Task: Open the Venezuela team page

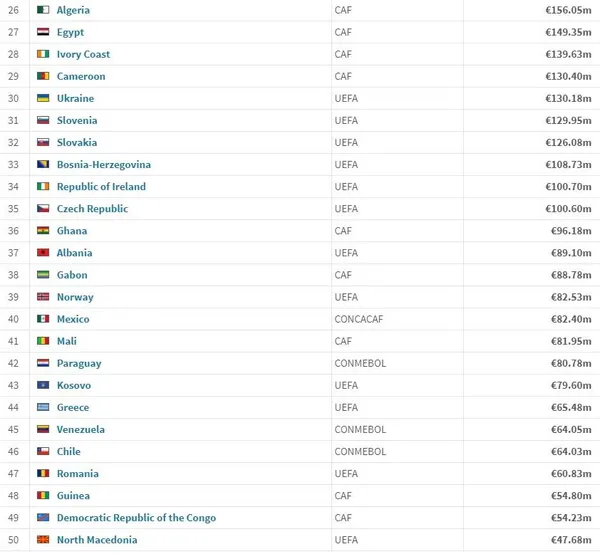Action: pyautogui.click(x=80, y=429)
